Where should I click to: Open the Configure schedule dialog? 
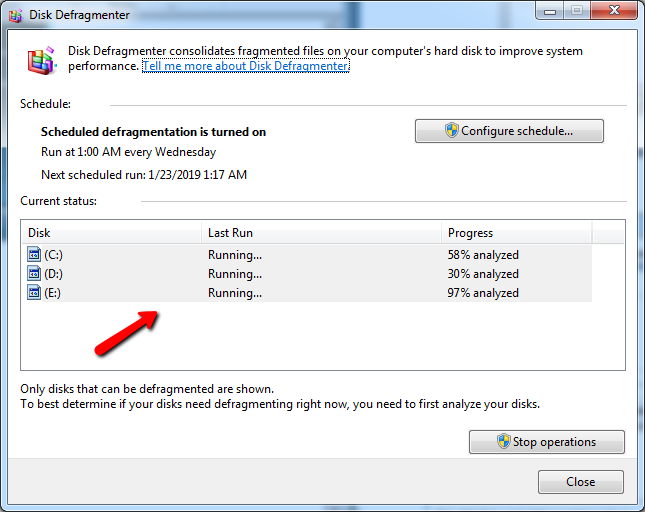[x=509, y=131]
